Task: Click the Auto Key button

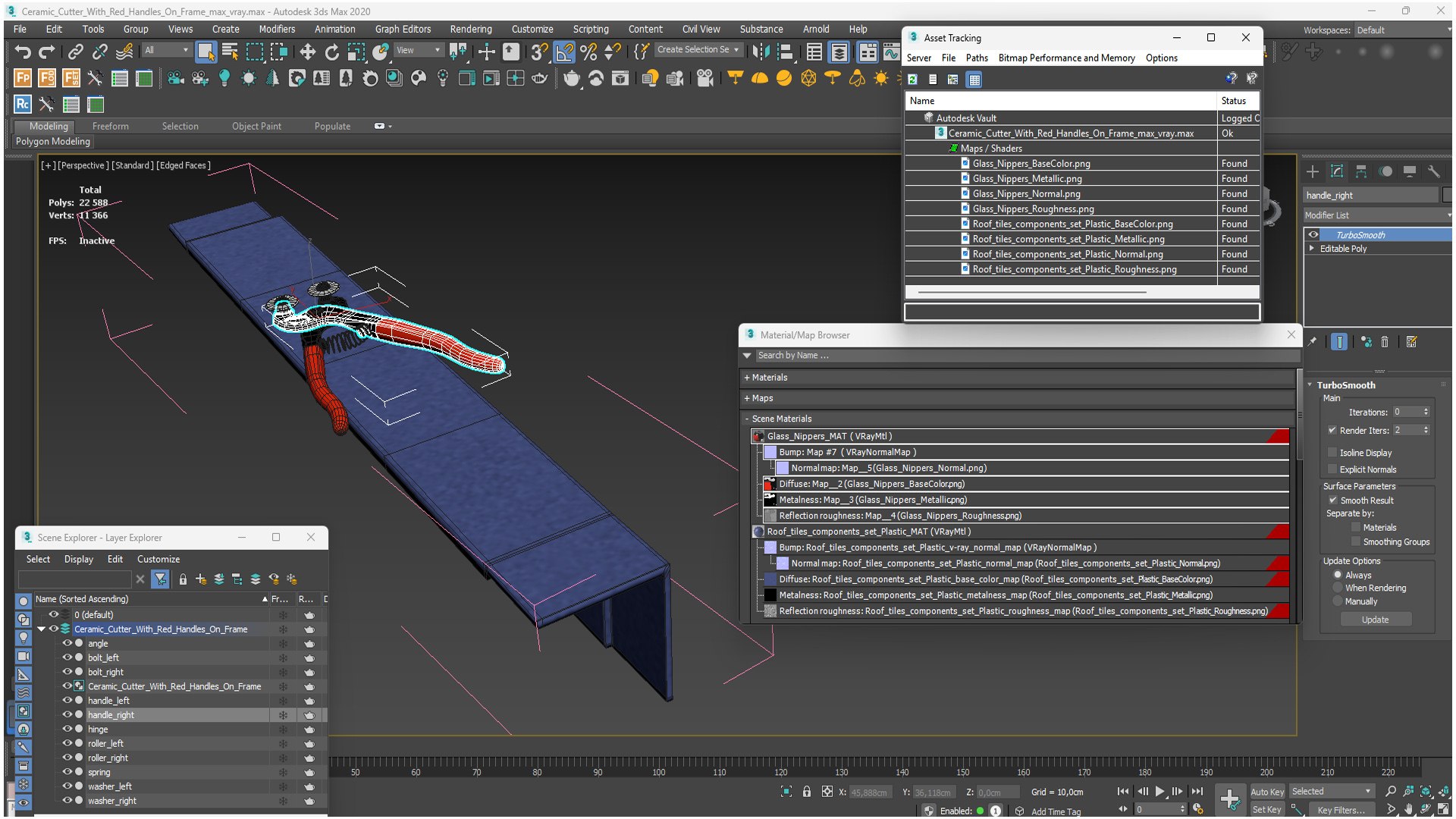Action: [1267, 792]
